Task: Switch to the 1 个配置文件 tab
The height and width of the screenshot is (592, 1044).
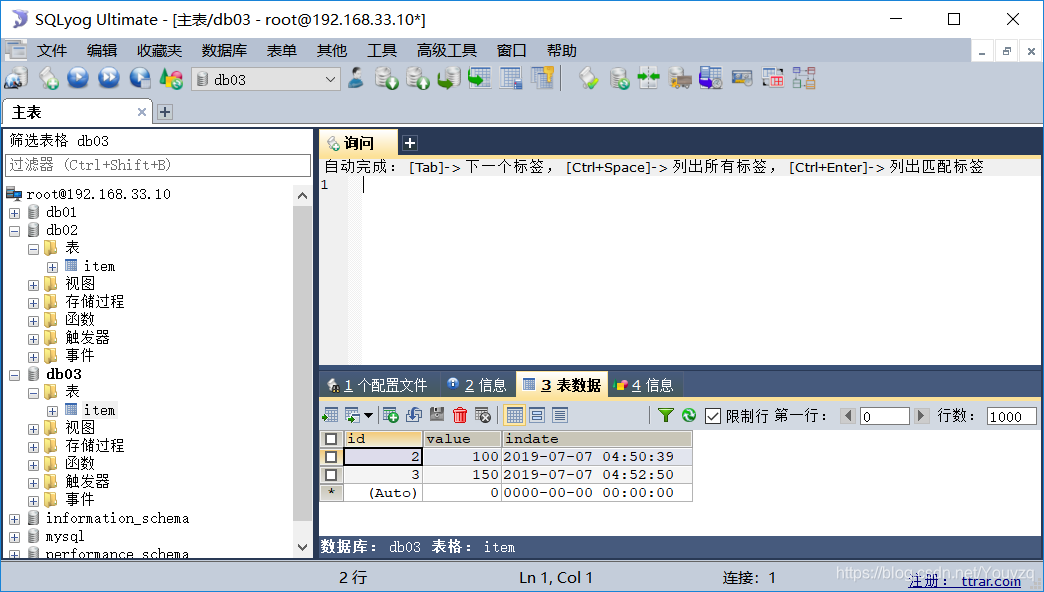Action: tap(378, 385)
